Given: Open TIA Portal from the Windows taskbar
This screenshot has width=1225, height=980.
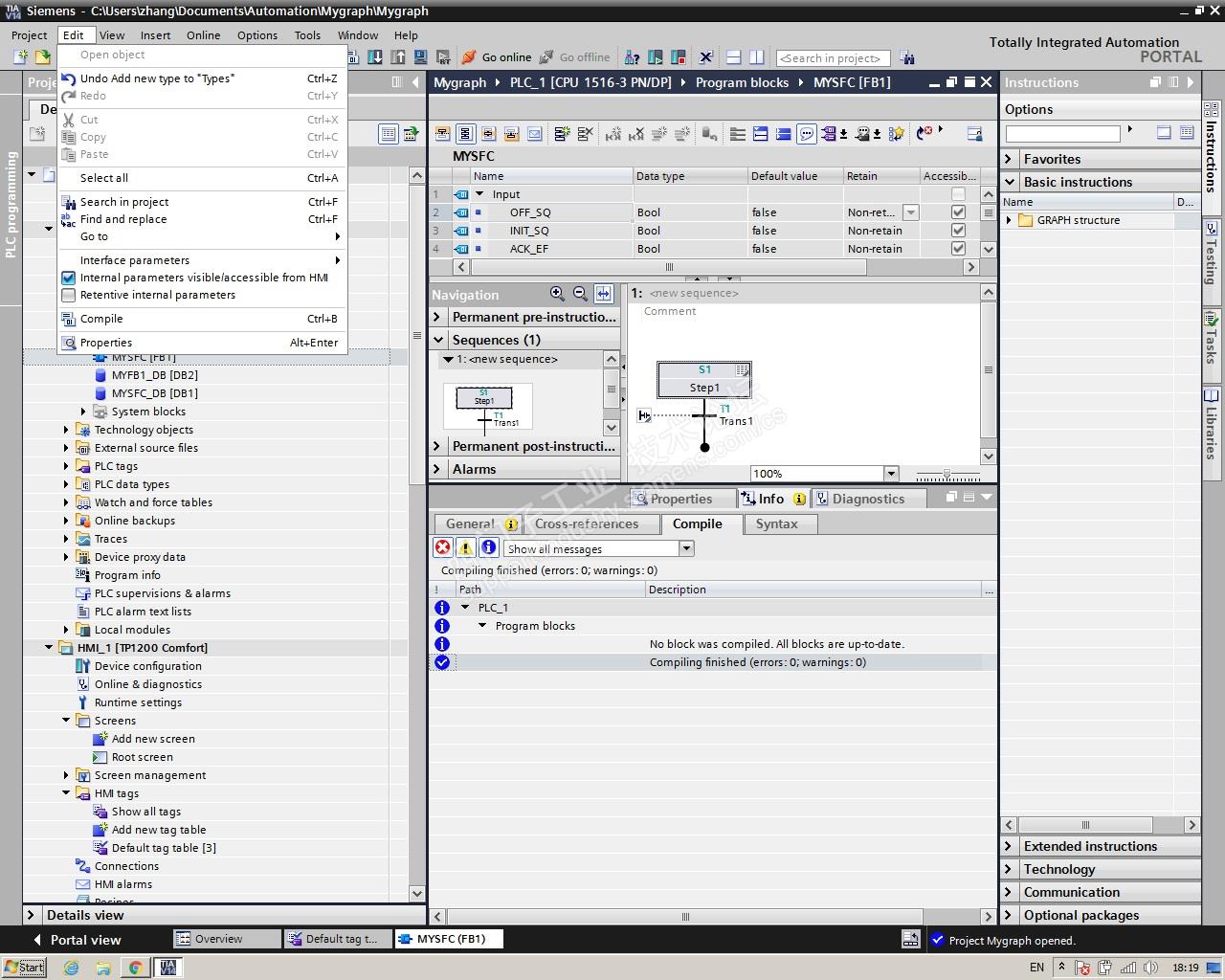Looking at the screenshot, I should click(169, 968).
